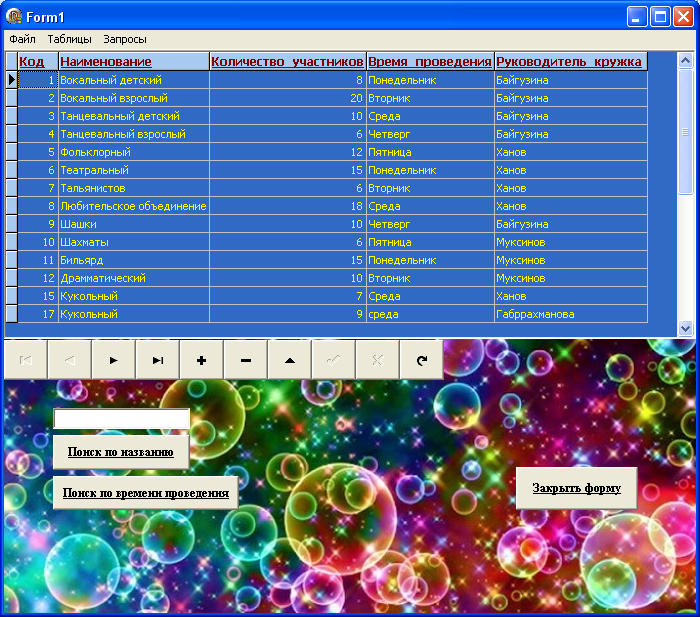Move to next record in navigator
Image resolution: width=700 pixels, height=617 pixels.
pyautogui.click(x=113, y=360)
